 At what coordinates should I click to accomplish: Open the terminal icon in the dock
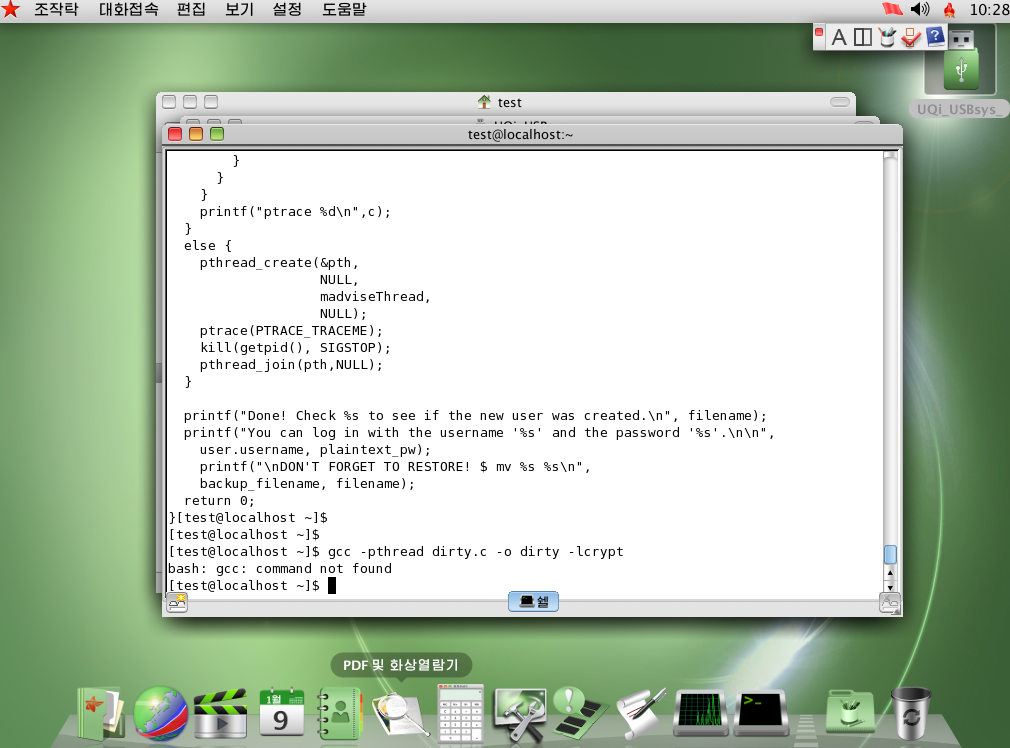tap(759, 712)
